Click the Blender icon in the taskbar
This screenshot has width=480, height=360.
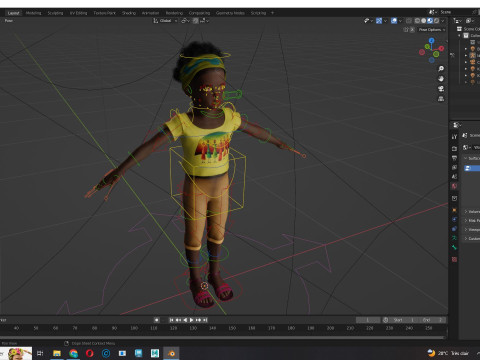pos(171,353)
